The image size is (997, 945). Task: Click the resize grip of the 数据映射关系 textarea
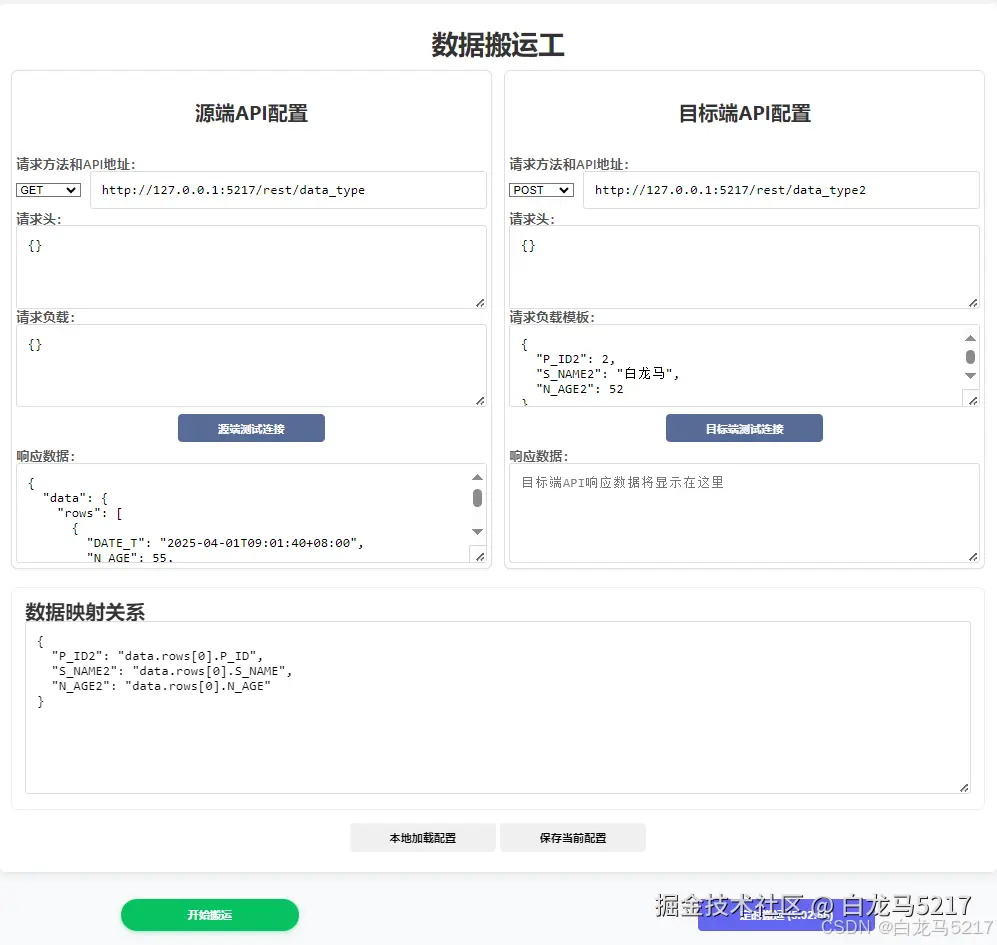(x=964, y=789)
